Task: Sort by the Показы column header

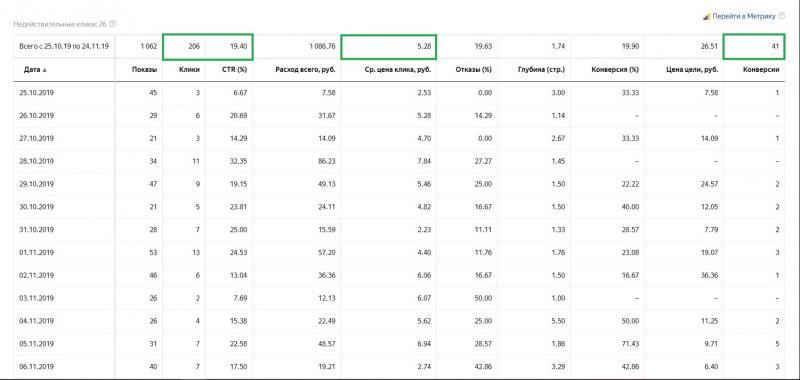Action: [144, 70]
